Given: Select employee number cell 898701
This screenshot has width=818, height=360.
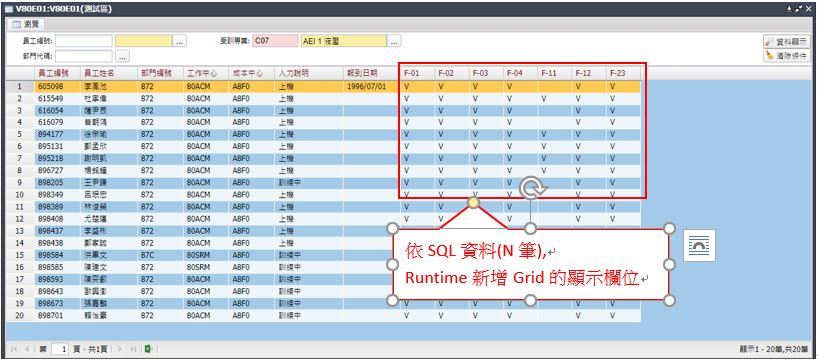Looking at the screenshot, I should (x=58, y=316).
